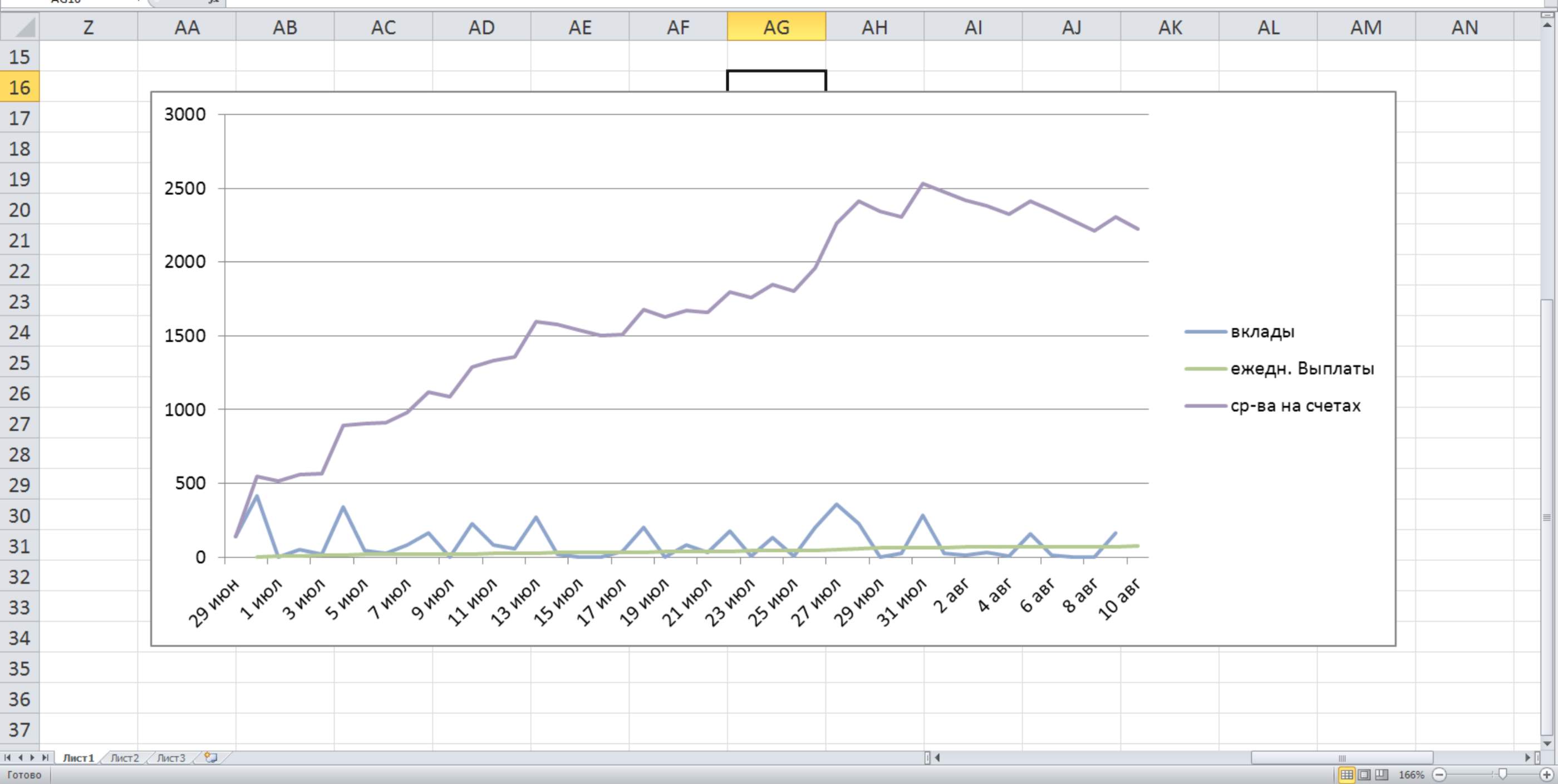The height and width of the screenshot is (784, 1558).
Task: Click vertical scrollbar down arrow
Action: (1547, 743)
